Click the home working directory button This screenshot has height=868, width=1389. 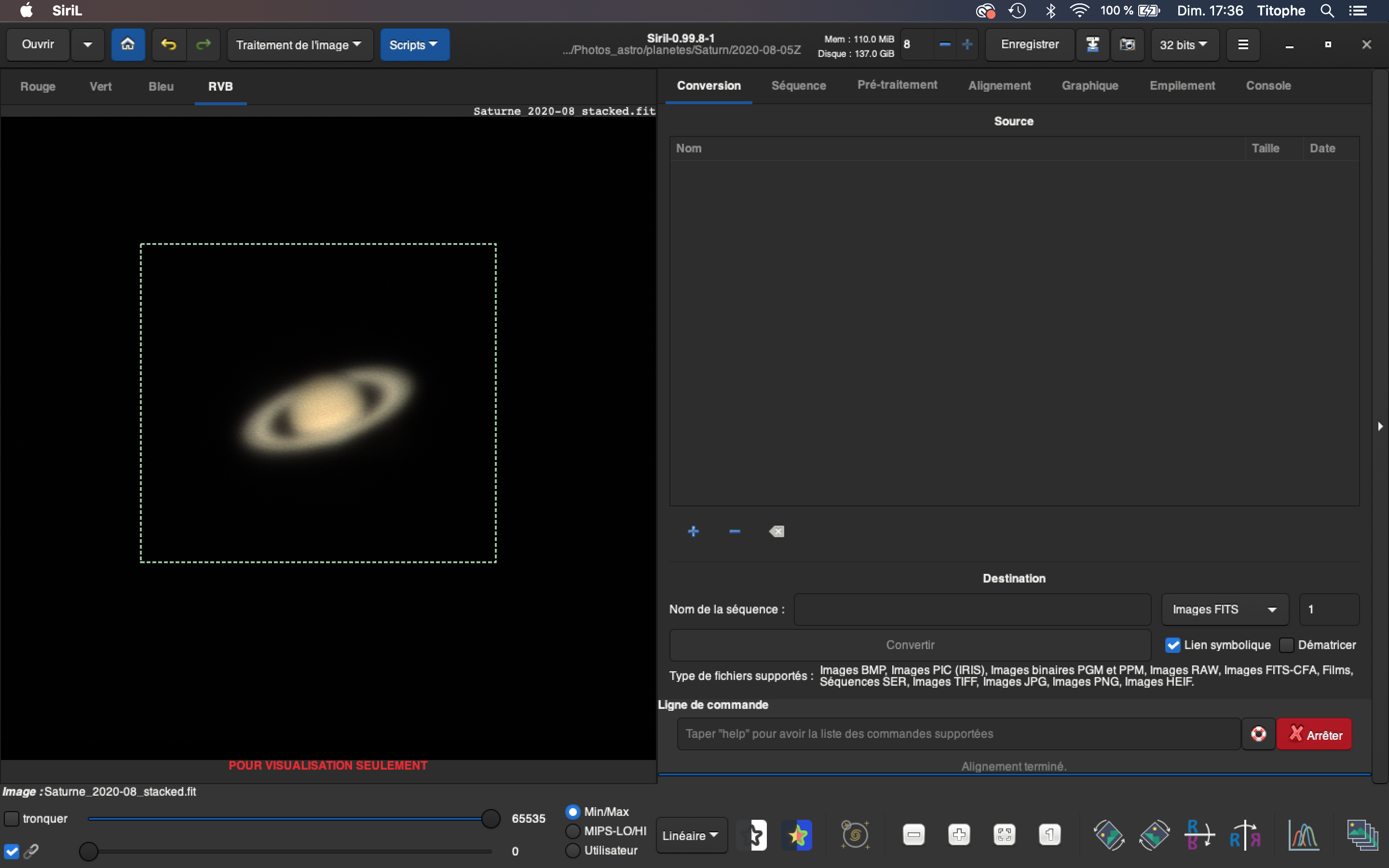[127, 44]
